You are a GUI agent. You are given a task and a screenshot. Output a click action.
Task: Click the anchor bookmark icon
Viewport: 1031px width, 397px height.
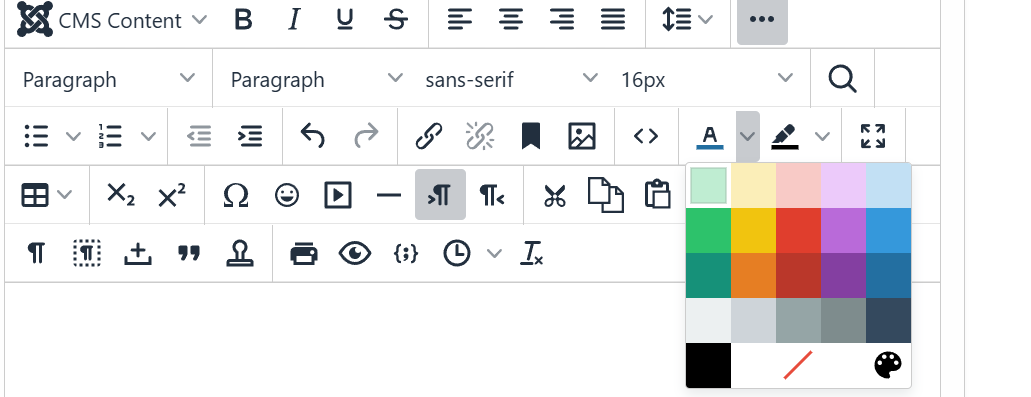pyautogui.click(x=531, y=137)
